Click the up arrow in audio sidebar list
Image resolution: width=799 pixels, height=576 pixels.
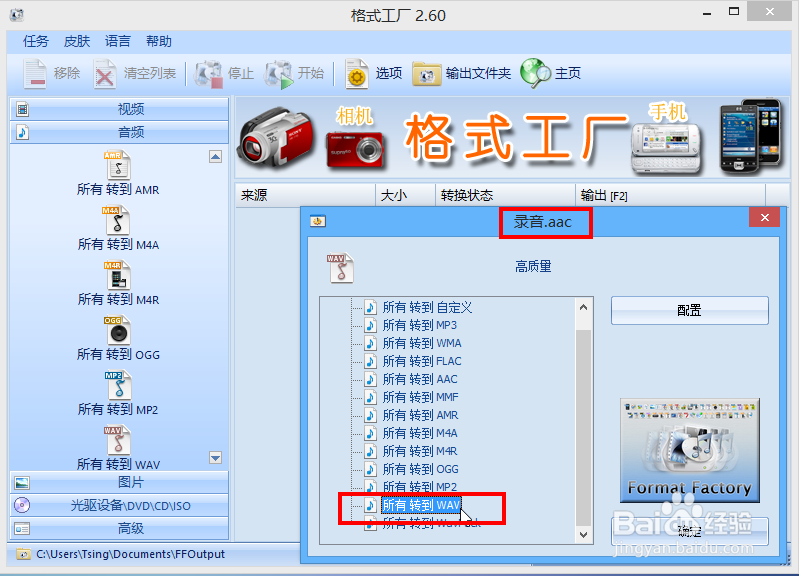click(216, 157)
